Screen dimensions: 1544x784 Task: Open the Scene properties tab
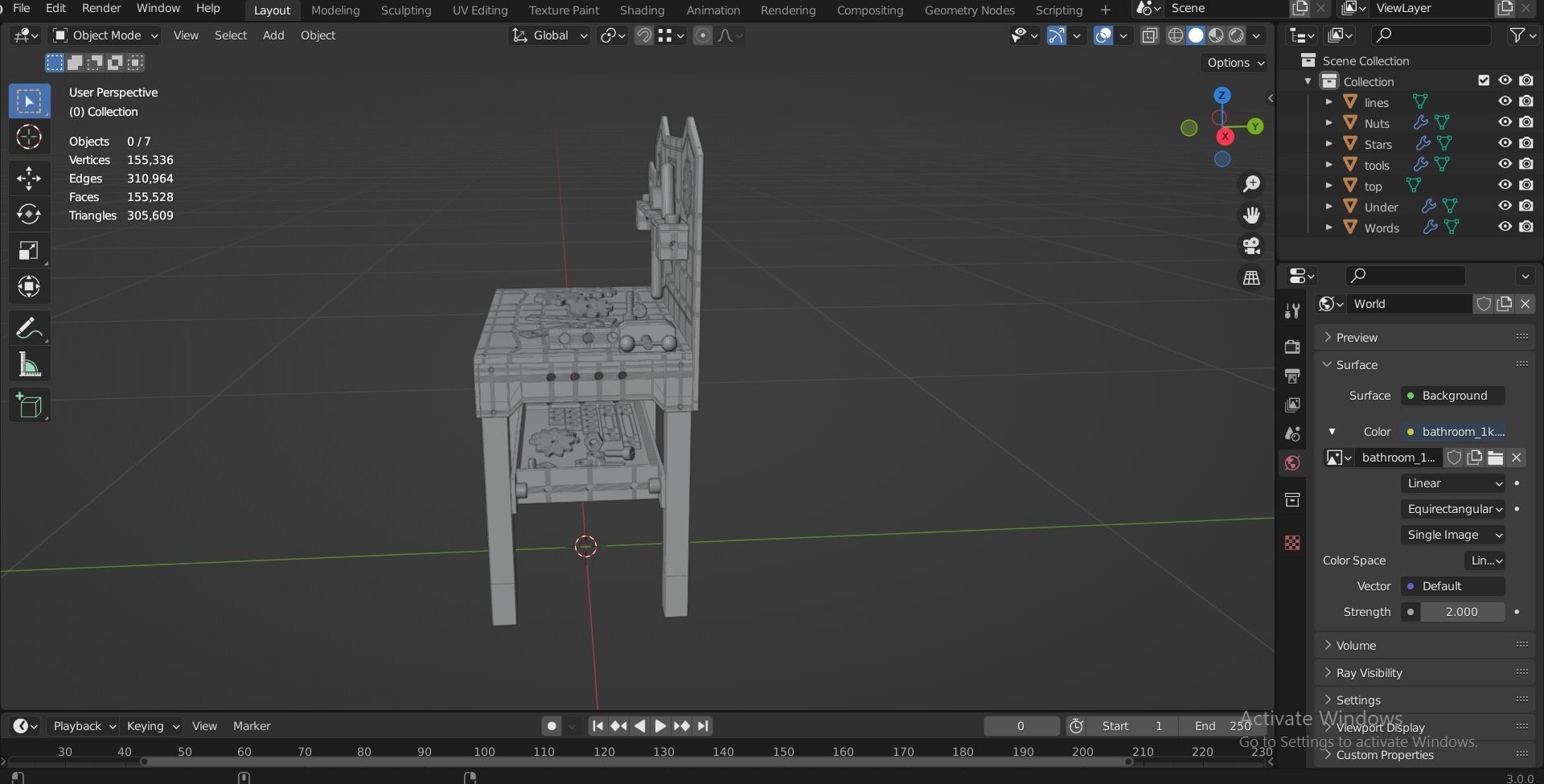pyautogui.click(x=1292, y=433)
